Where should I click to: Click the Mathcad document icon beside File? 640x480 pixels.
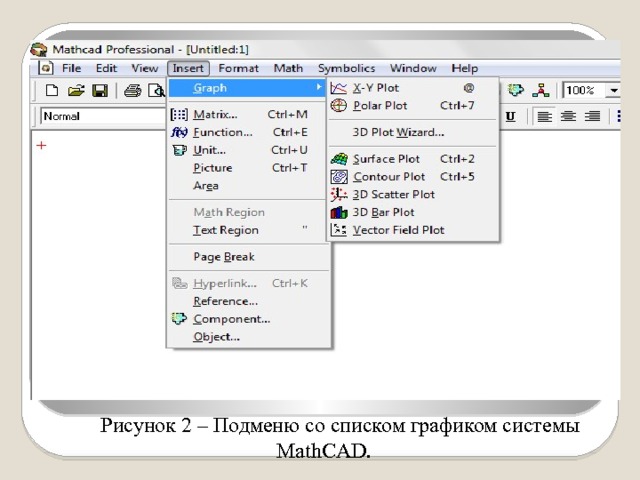click(x=46, y=68)
